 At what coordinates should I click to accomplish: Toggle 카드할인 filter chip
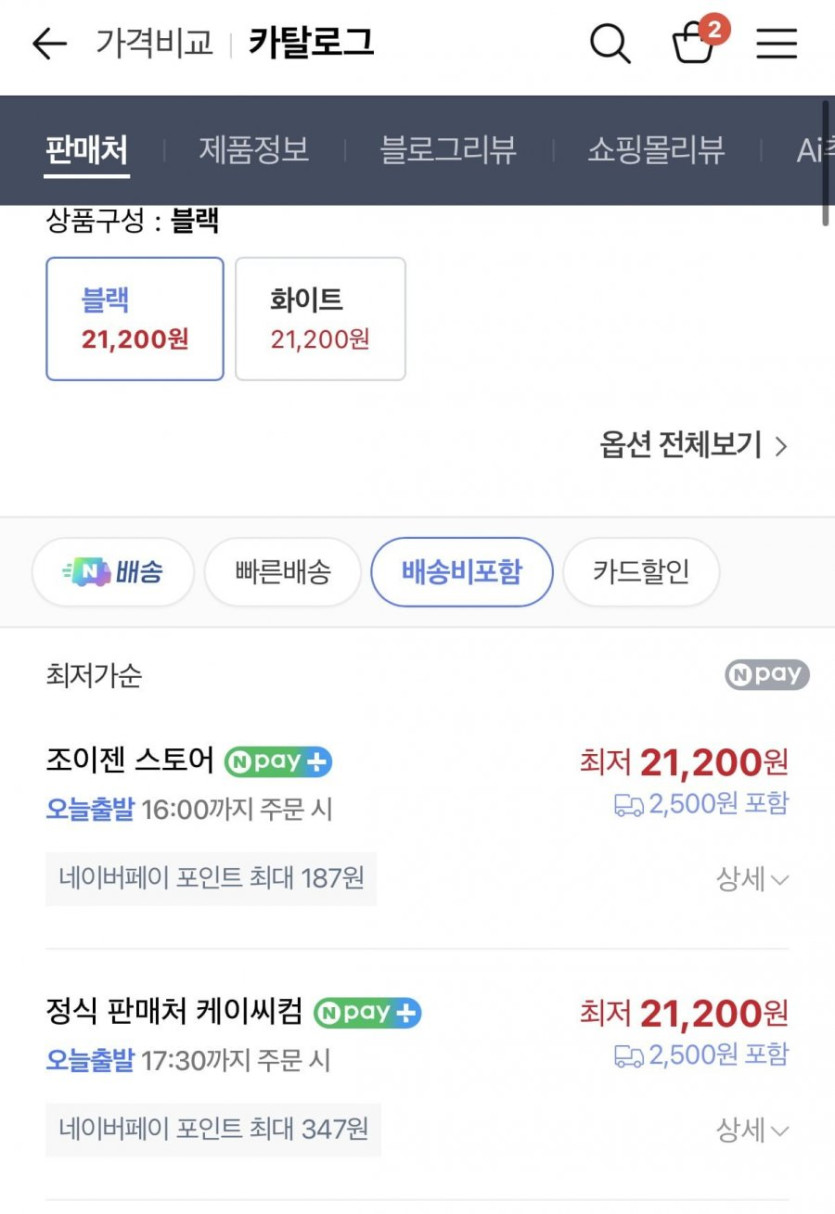tap(640, 572)
